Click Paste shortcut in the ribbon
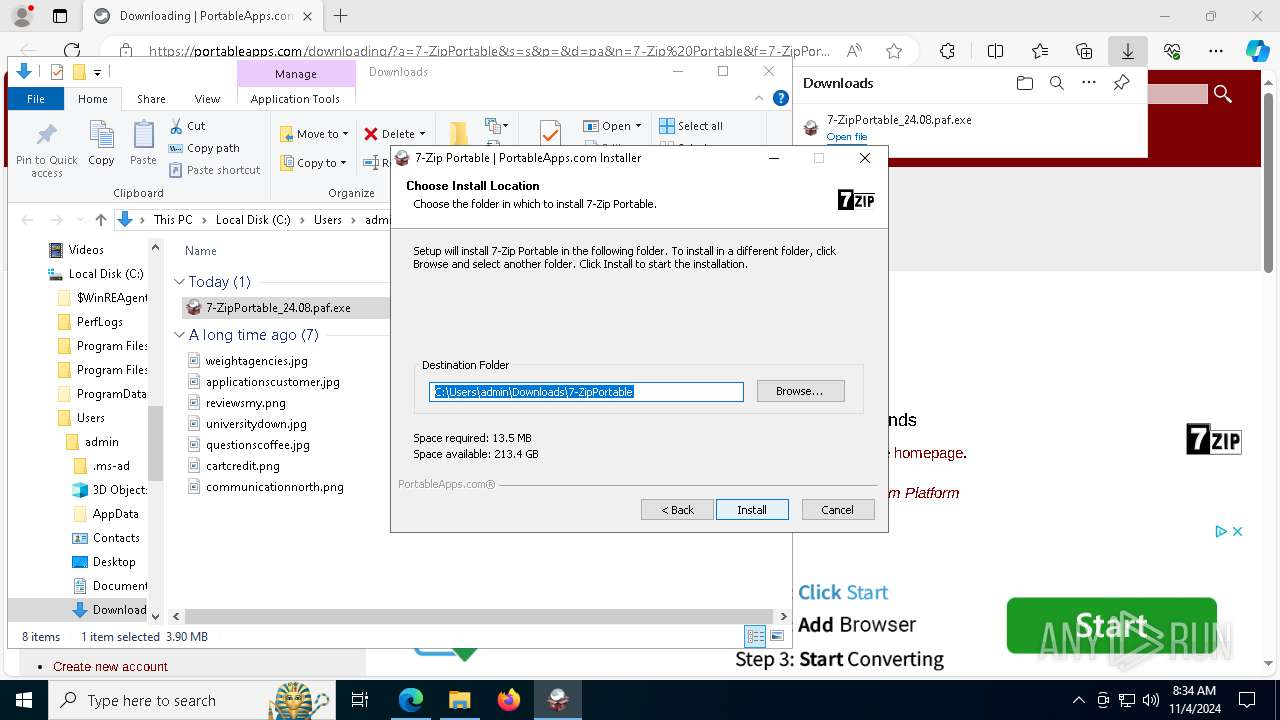The image size is (1280, 720). click(x=215, y=170)
